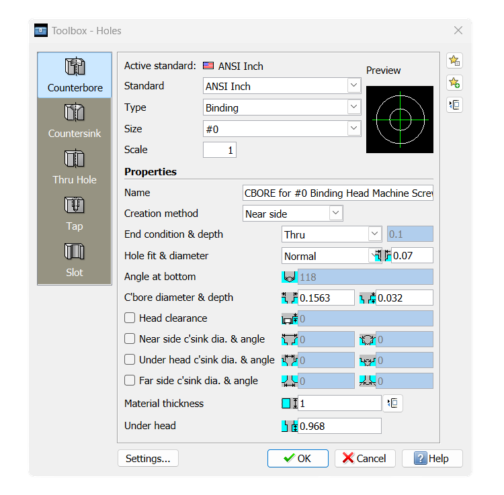Expand End condition dropdown showing Thru
504x495 pixels.
(332, 234)
